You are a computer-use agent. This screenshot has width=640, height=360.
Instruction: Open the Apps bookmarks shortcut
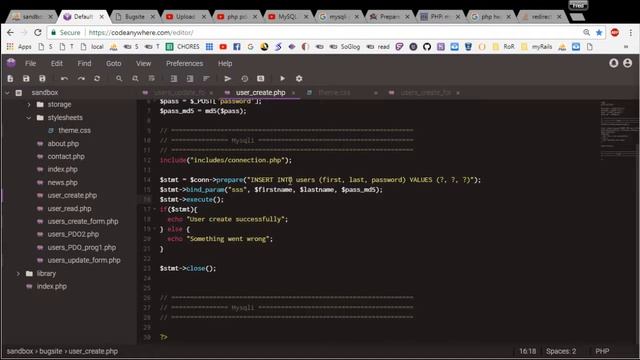tap(19, 47)
